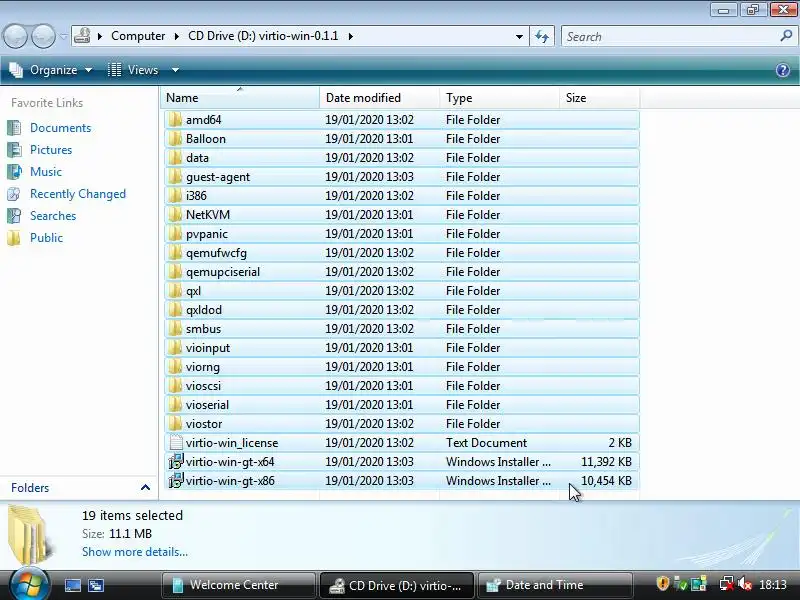This screenshot has width=800, height=600.
Task: Click the amd64 folder icon
Action: click(175, 120)
